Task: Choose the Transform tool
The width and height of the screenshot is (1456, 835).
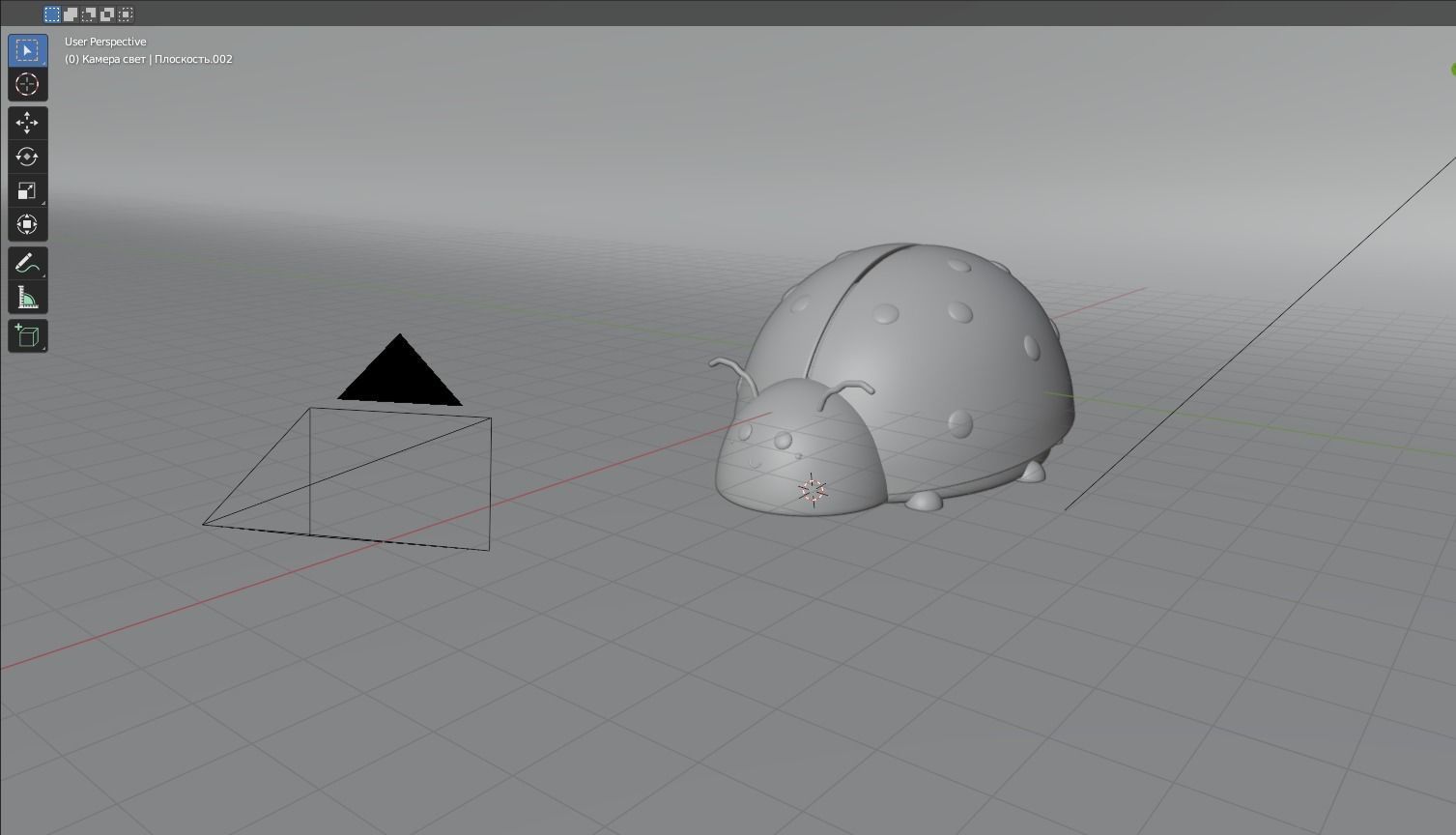Action: [27, 224]
